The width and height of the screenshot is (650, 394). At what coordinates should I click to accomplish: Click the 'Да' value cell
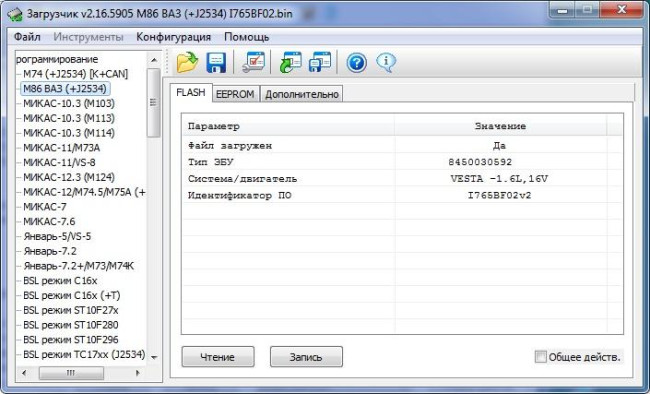[x=500, y=146]
